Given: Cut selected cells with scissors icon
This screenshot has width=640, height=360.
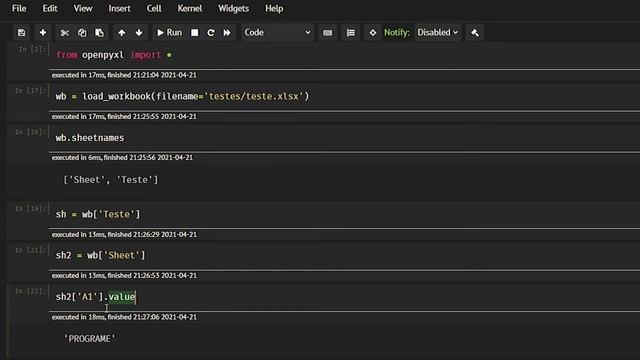Looking at the screenshot, I should (x=64, y=33).
